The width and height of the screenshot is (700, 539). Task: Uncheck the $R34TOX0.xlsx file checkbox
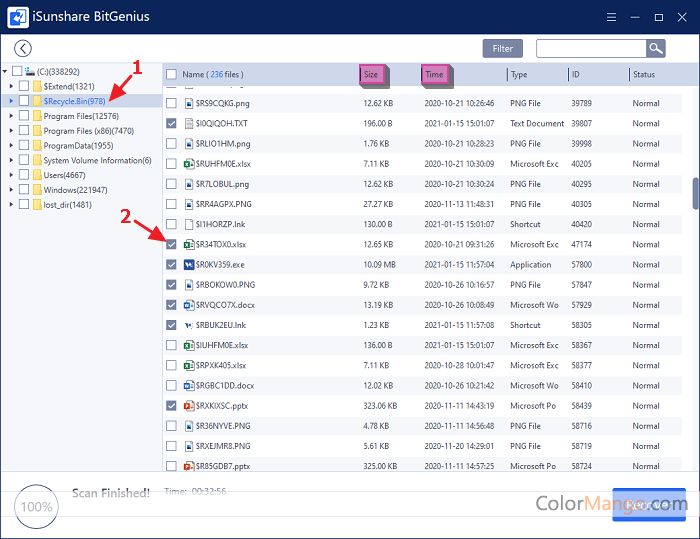171,245
